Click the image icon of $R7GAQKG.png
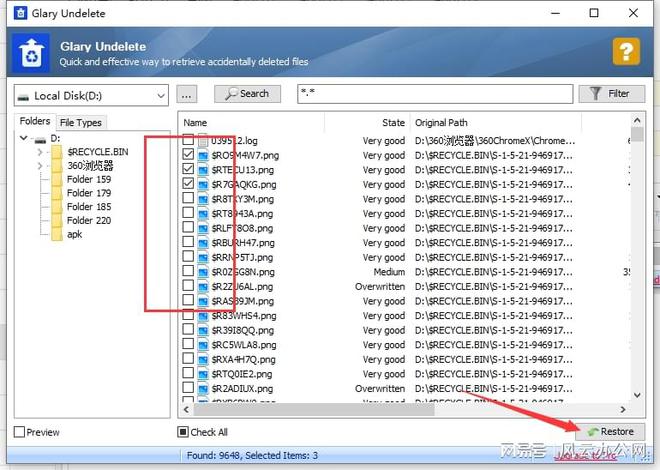The image size is (660, 470). (x=203, y=184)
